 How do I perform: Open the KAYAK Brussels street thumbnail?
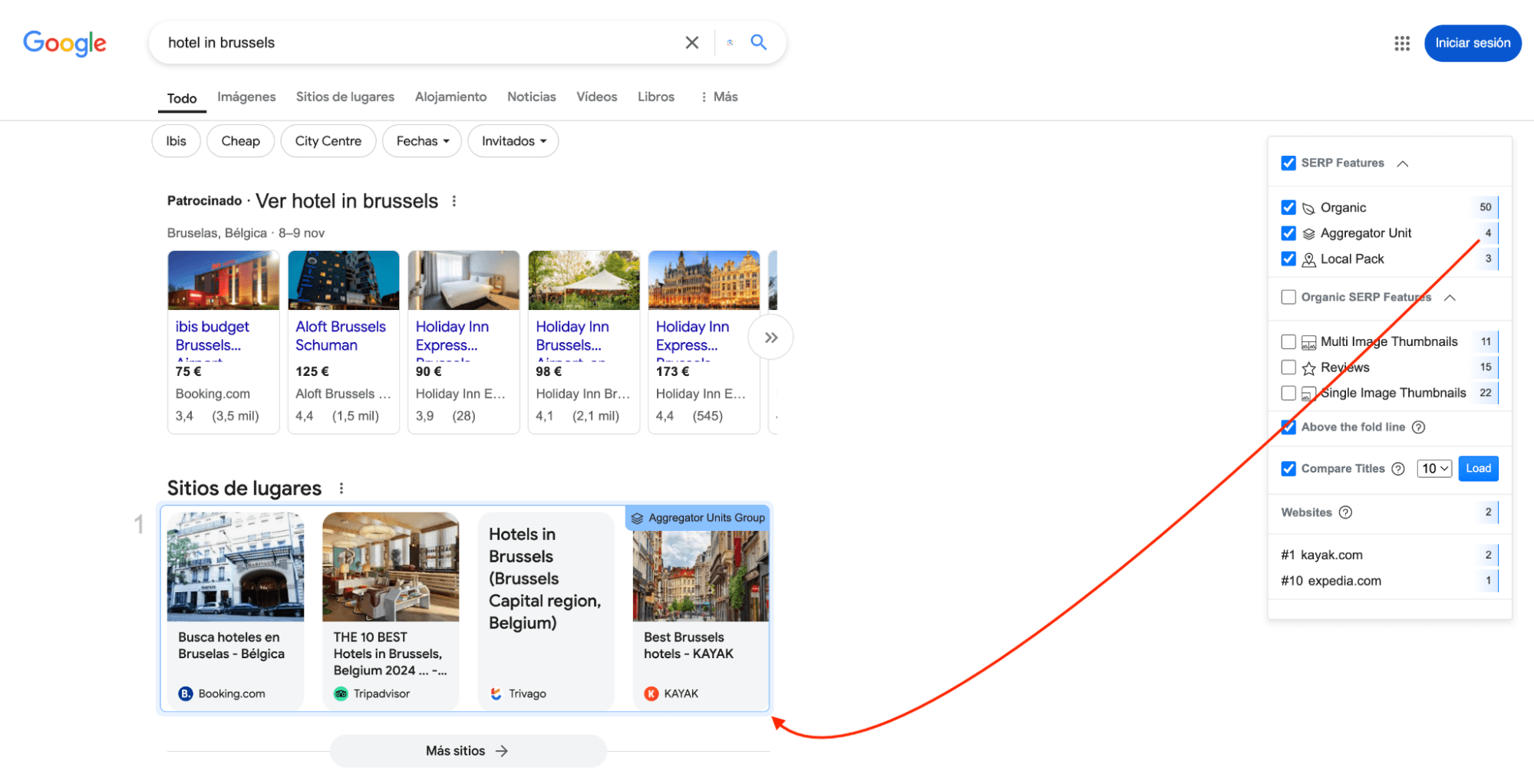pos(701,575)
